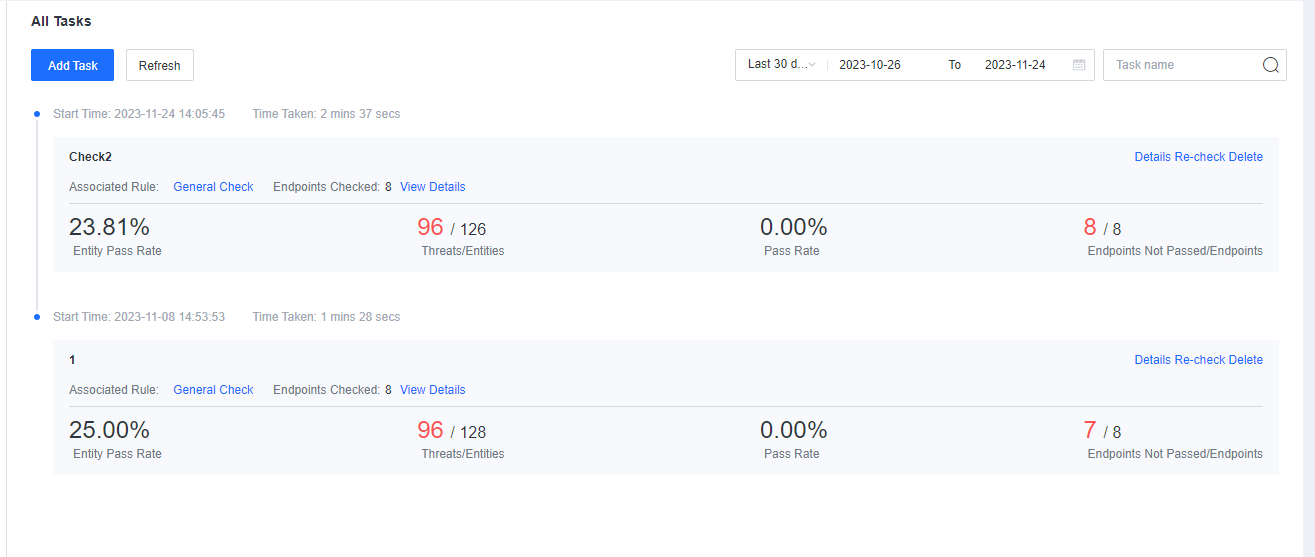This screenshot has height=557, width=1315.
Task: Select the end date 2023-11-24 field
Action: [x=1015, y=65]
